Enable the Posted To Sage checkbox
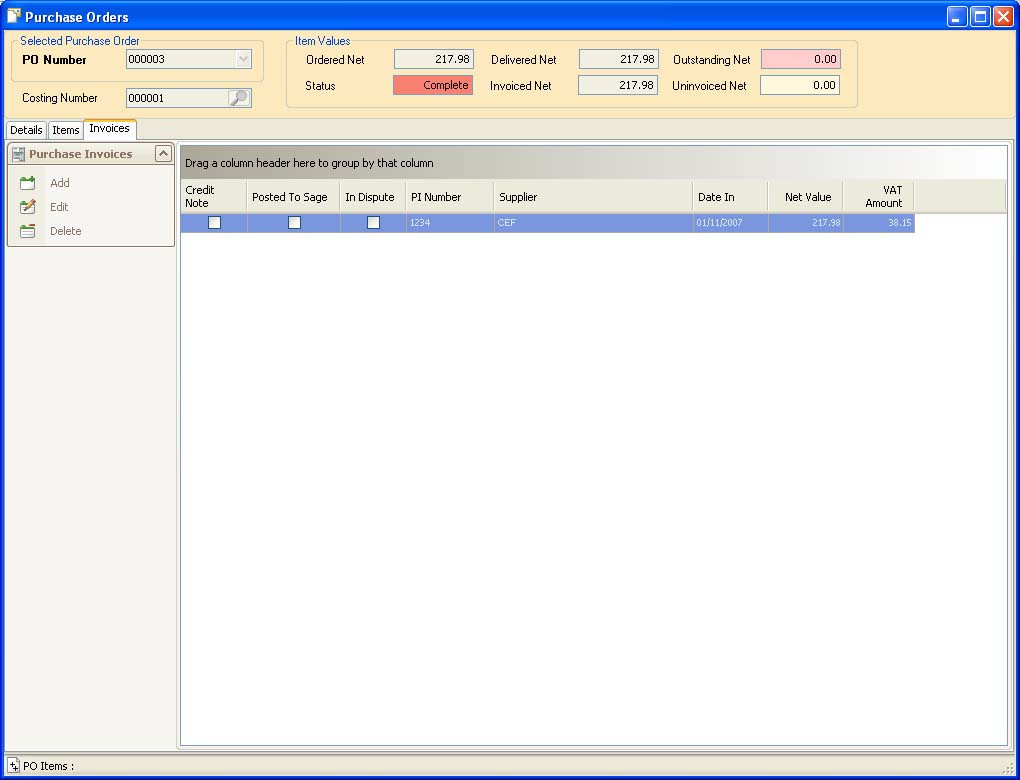 pos(294,222)
